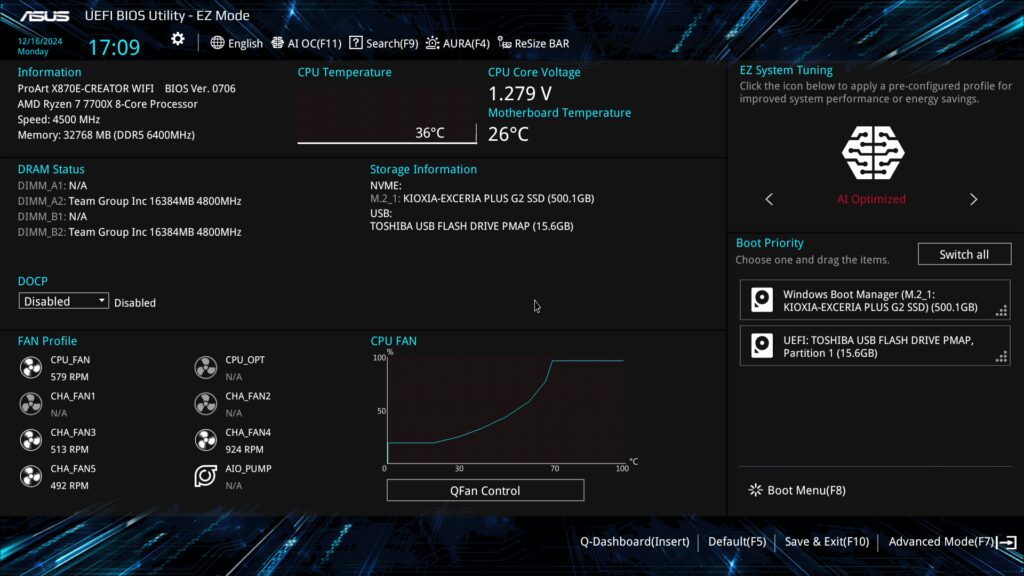
Task: Click the Advanced Mode exit arrow icon
Action: coord(1008,542)
